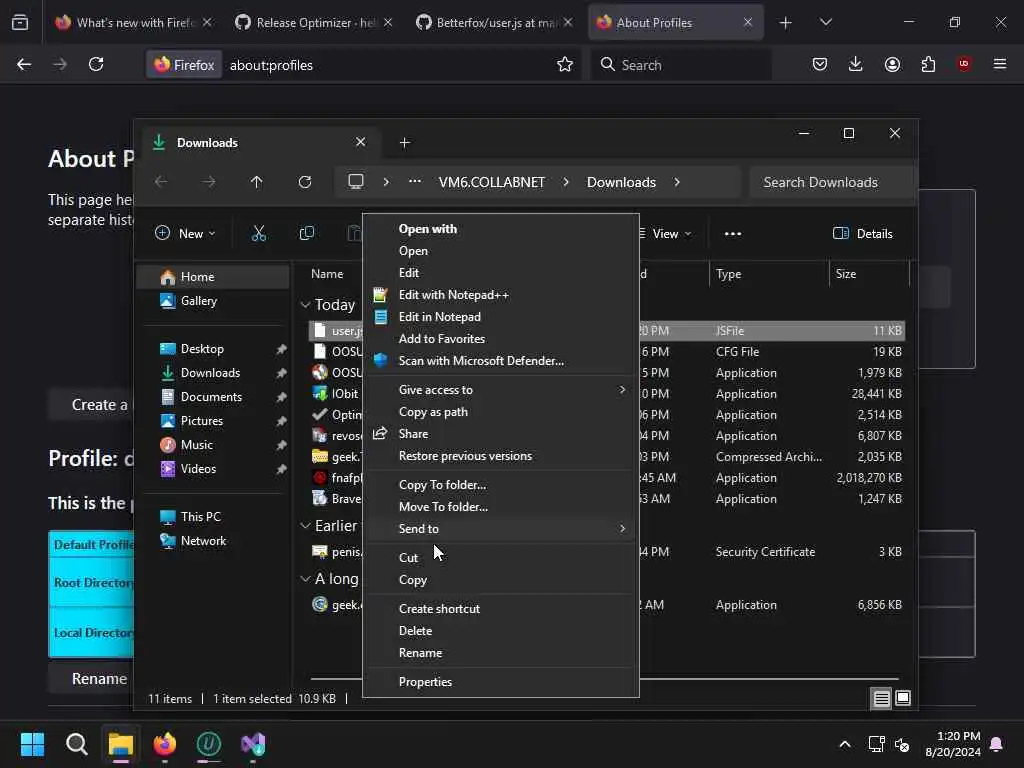Click VM6.COLLABNET in the breadcrumb
1024x768 pixels.
pyautogui.click(x=492, y=182)
